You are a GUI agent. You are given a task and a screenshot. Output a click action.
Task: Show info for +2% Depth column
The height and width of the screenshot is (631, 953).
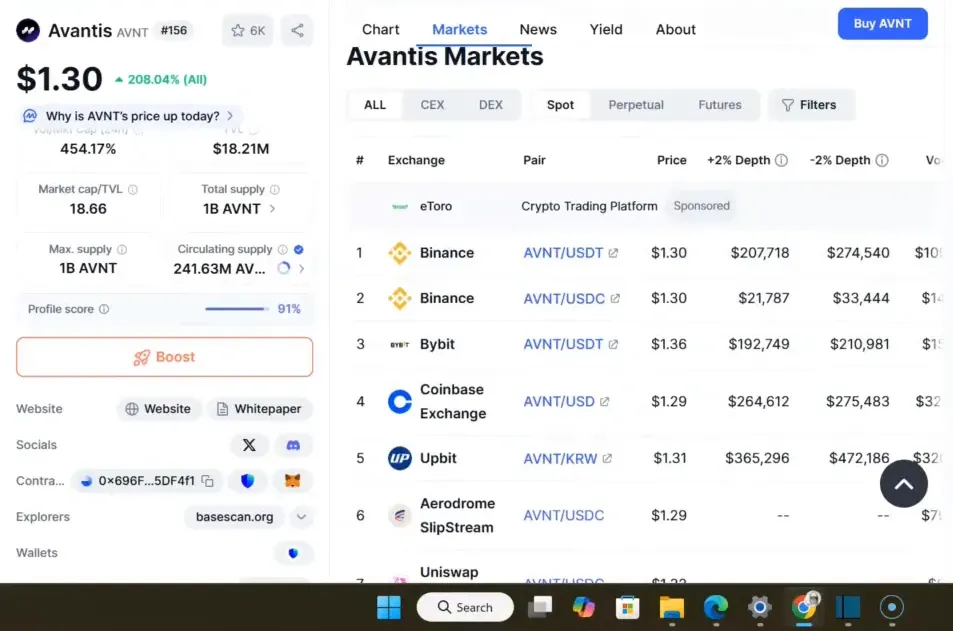click(782, 160)
